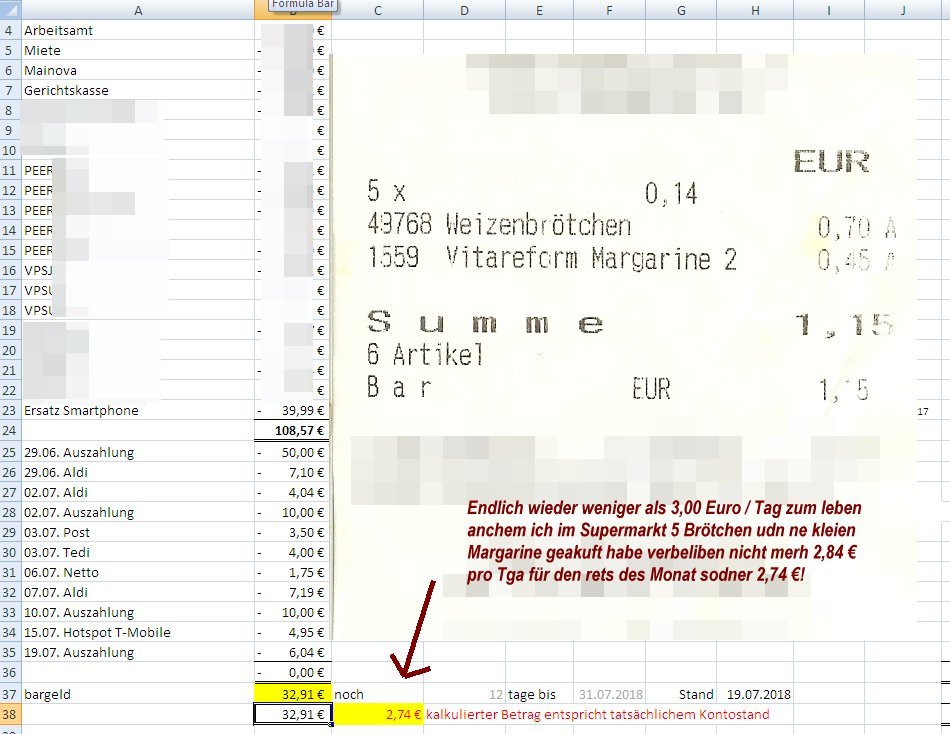This screenshot has width=950, height=734.
Task: Select column C header
Action: pyautogui.click(x=377, y=10)
